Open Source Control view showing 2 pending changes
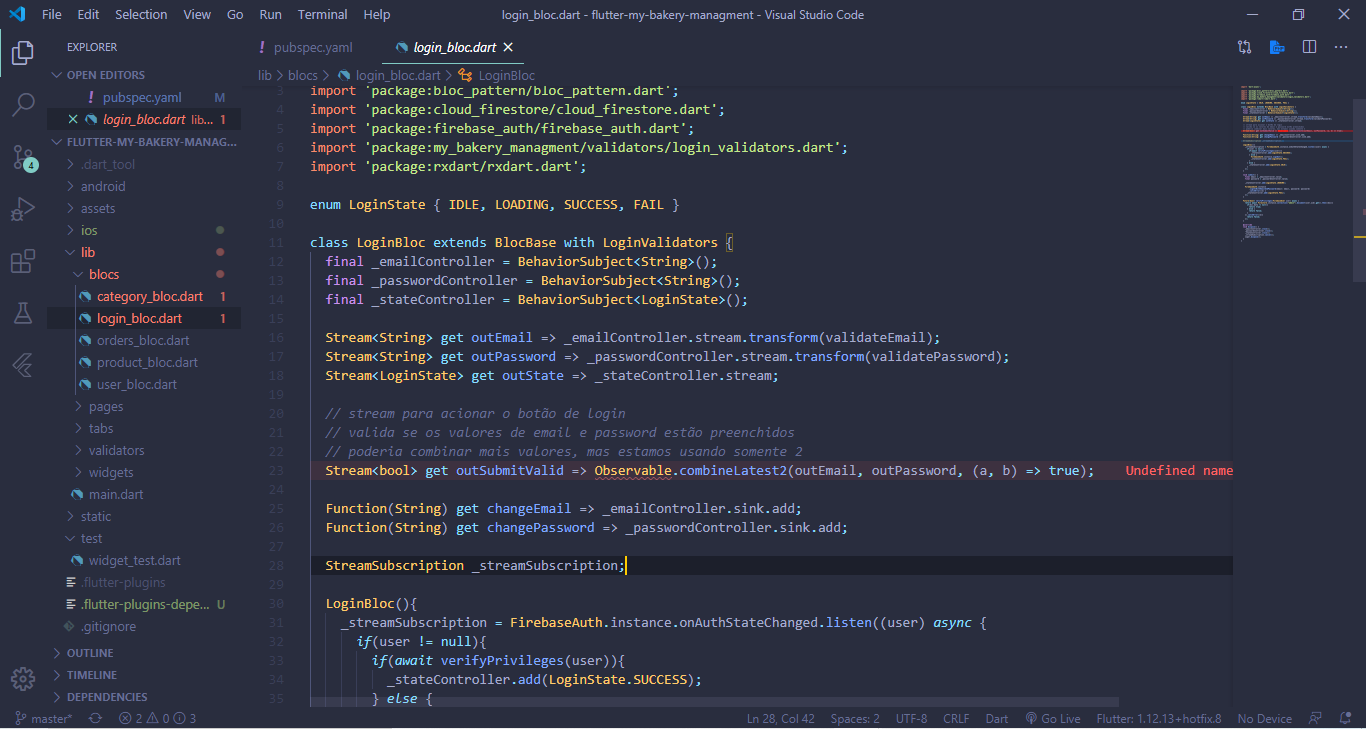This screenshot has width=1366, height=729. pyautogui.click(x=22, y=155)
